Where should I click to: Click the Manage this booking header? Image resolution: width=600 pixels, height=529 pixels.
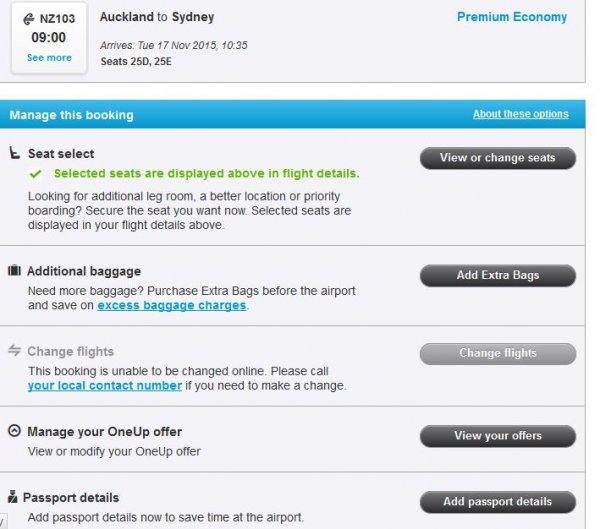point(71,115)
